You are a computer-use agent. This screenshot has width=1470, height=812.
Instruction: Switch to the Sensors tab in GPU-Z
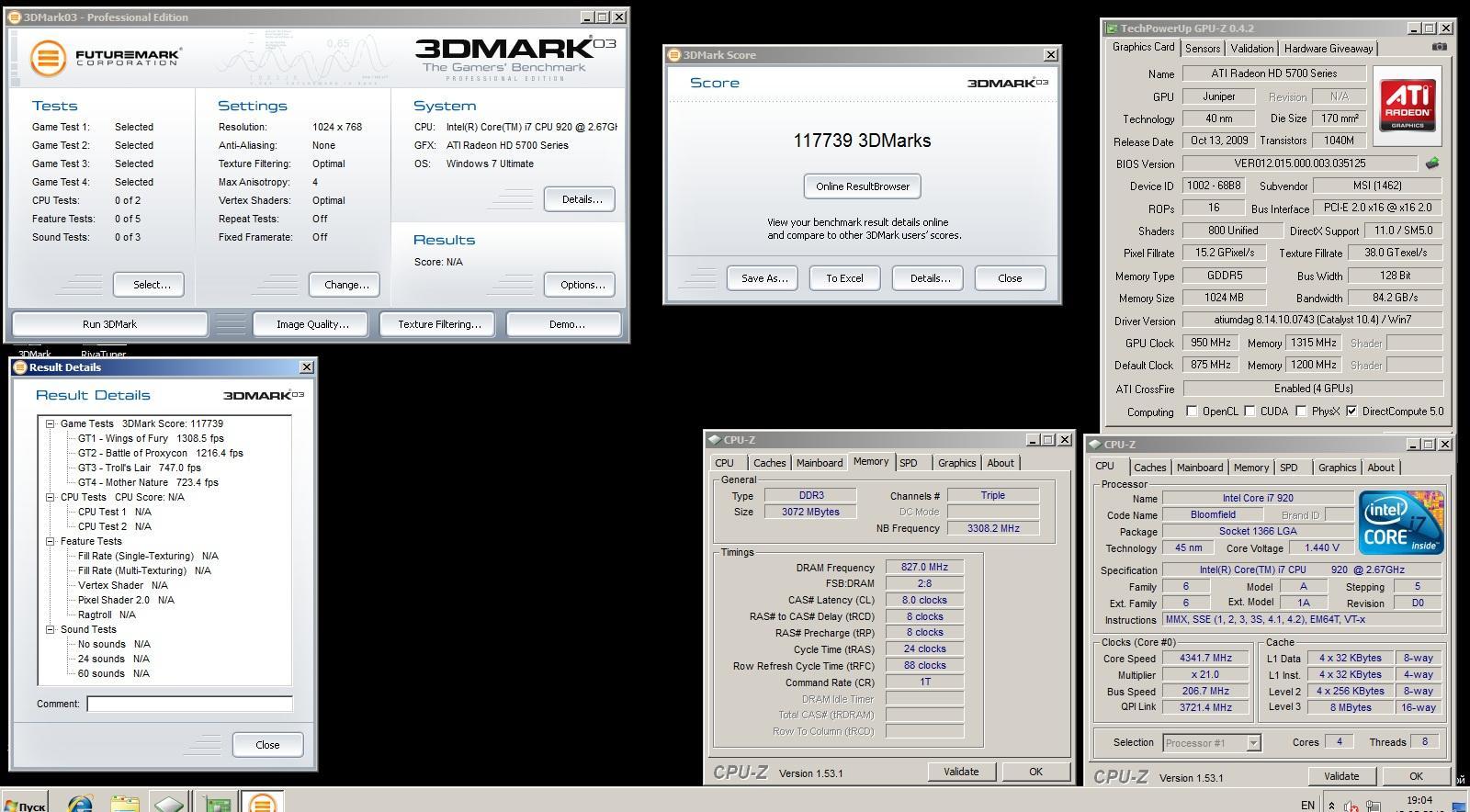pos(1203,49)
